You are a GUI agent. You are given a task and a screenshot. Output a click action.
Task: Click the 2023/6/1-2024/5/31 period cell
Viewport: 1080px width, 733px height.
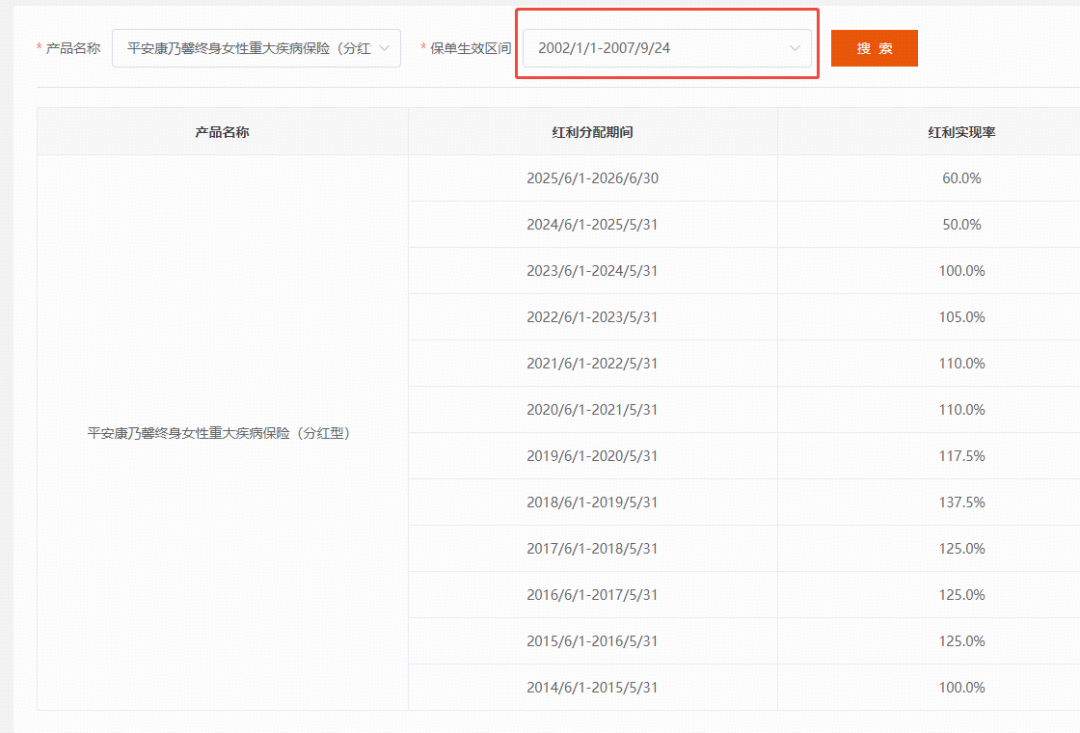click(592, 271)
